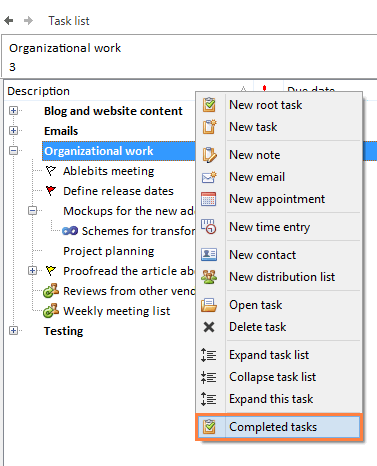Expand the Testing tree node
Image resolution: width=377 pixels, height=466 pixels.
[13, 331]
